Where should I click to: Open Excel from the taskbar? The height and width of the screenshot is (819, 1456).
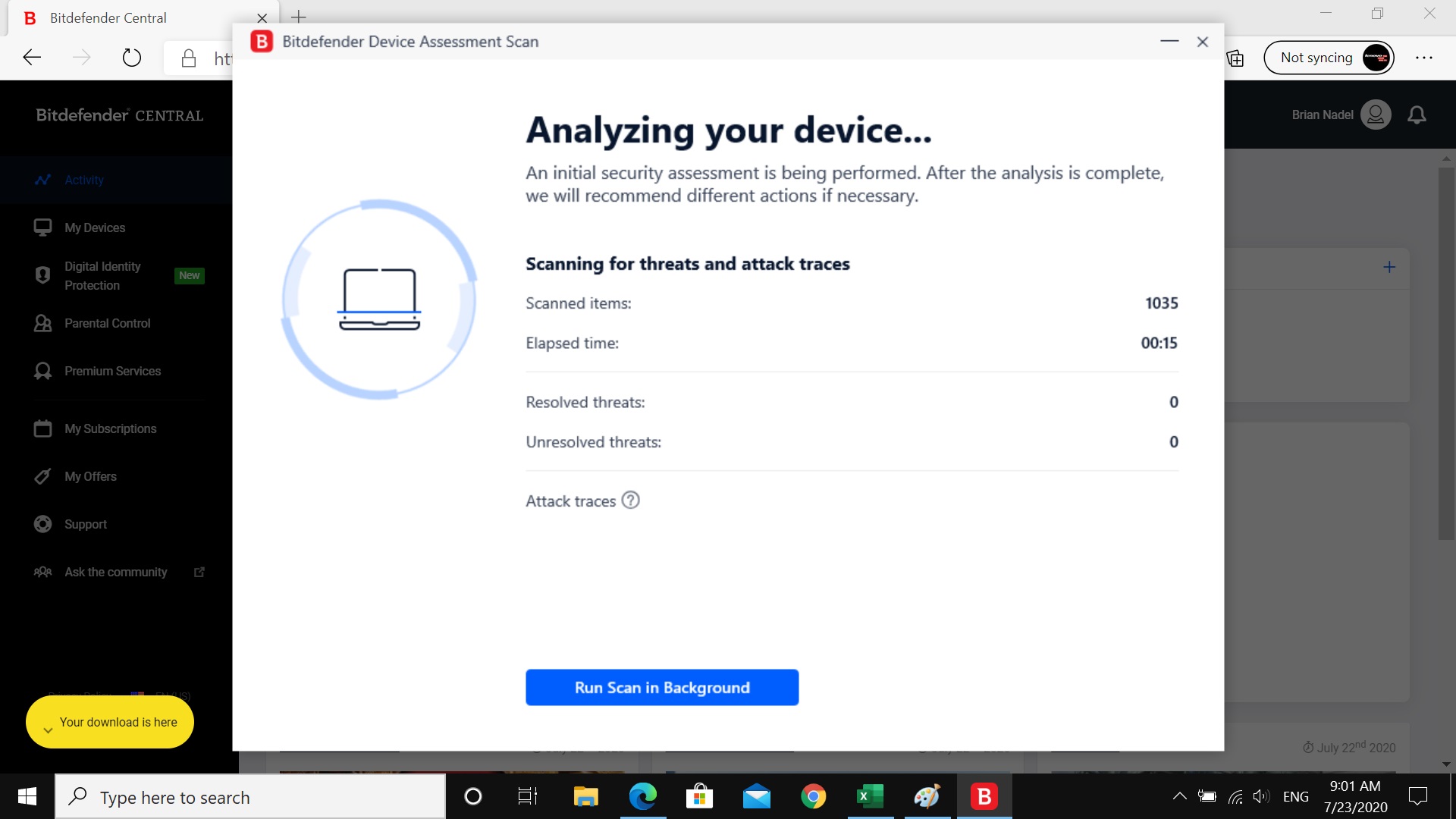tap(870, 796)
